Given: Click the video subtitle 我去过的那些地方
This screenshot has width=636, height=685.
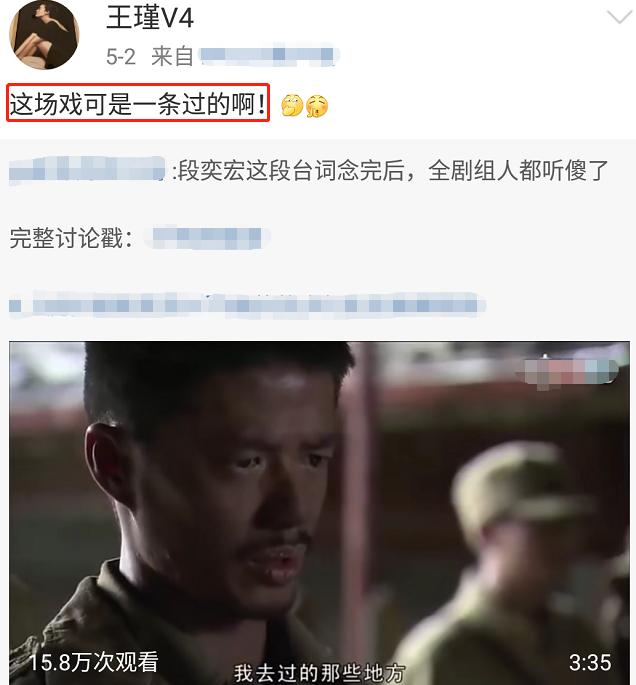Looking at the screenshot, I should (319, 673).
